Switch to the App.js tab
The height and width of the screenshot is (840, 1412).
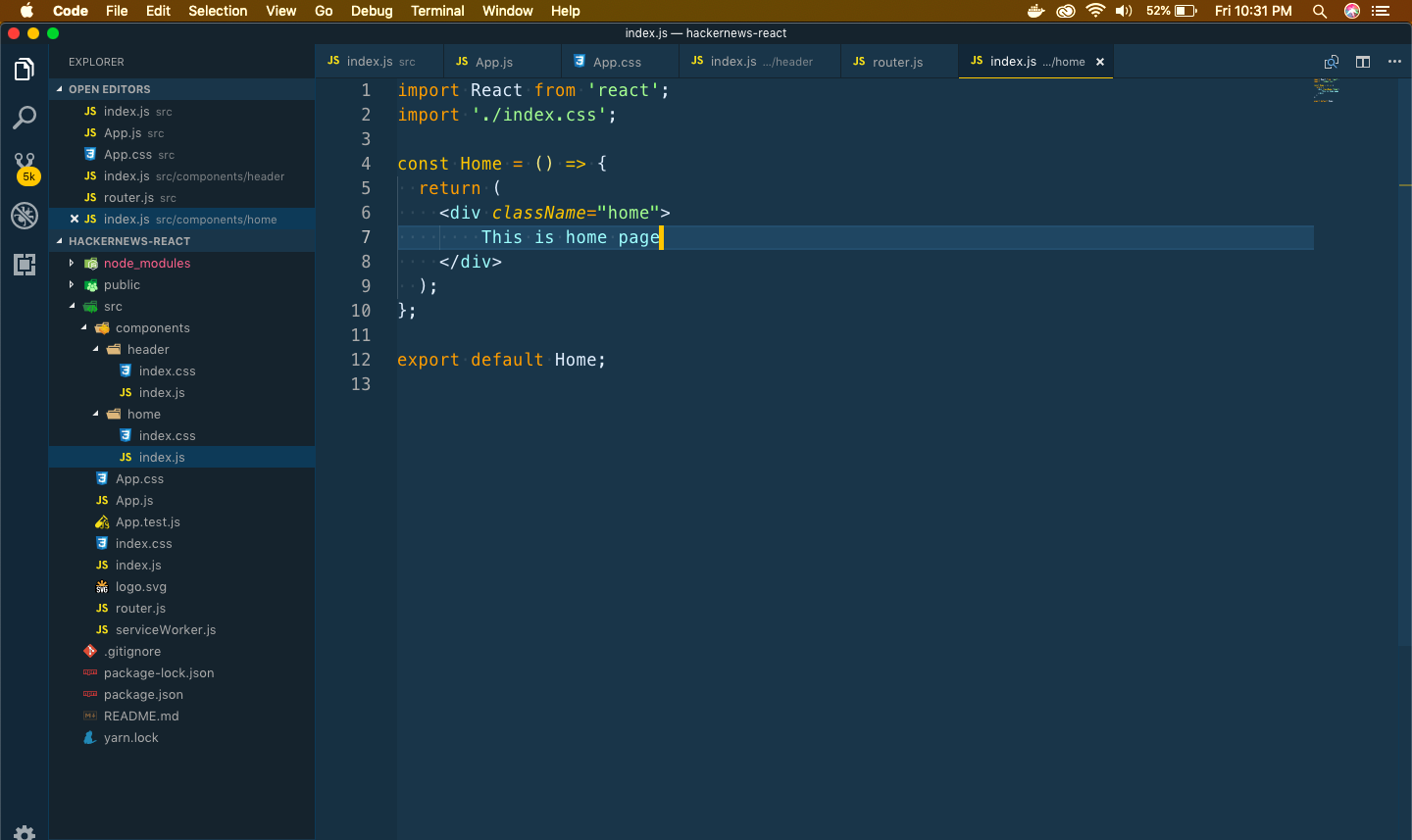(x=502, y=61)
